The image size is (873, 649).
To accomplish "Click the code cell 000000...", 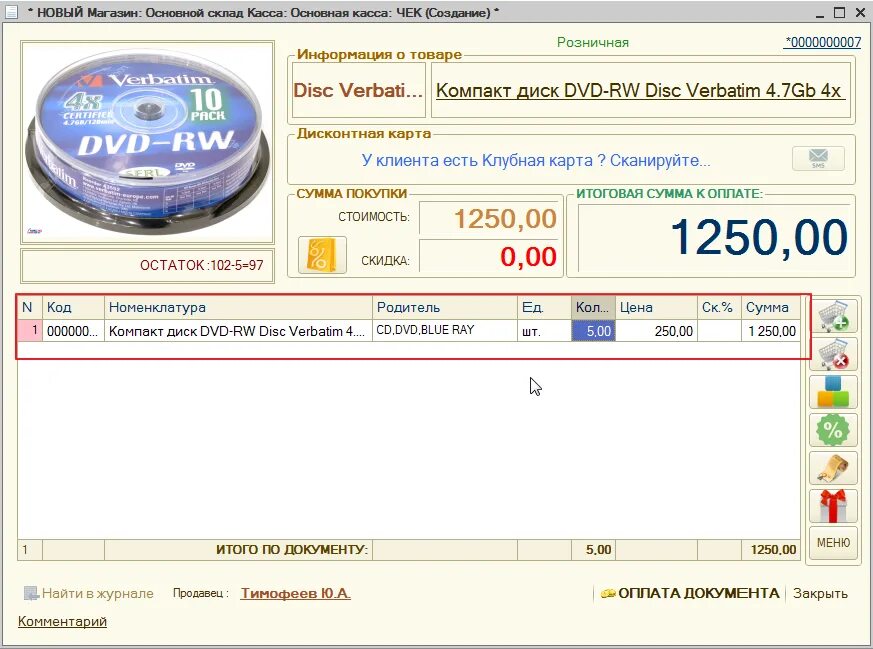I will (73, 331).
